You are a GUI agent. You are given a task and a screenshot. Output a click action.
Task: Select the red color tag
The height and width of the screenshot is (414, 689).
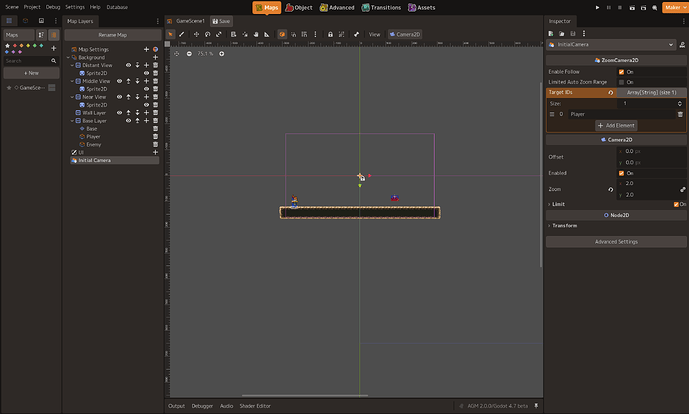click(15, 46)
